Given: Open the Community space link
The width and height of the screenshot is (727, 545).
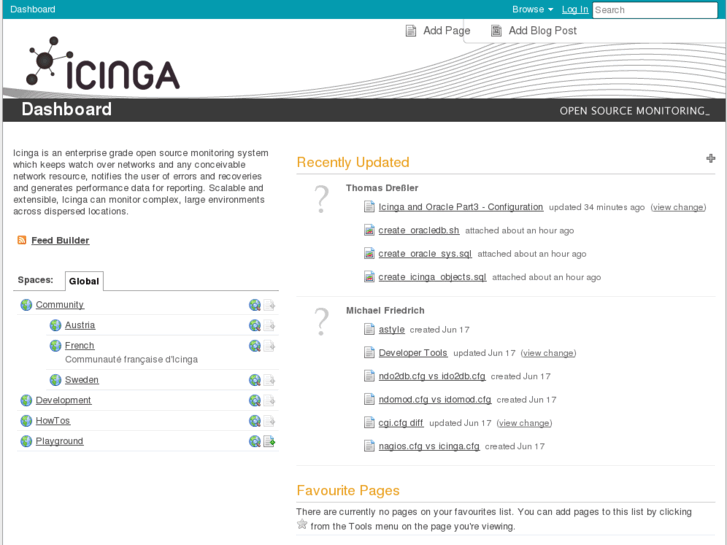Looking at the screenshot, I should [60, 305].
